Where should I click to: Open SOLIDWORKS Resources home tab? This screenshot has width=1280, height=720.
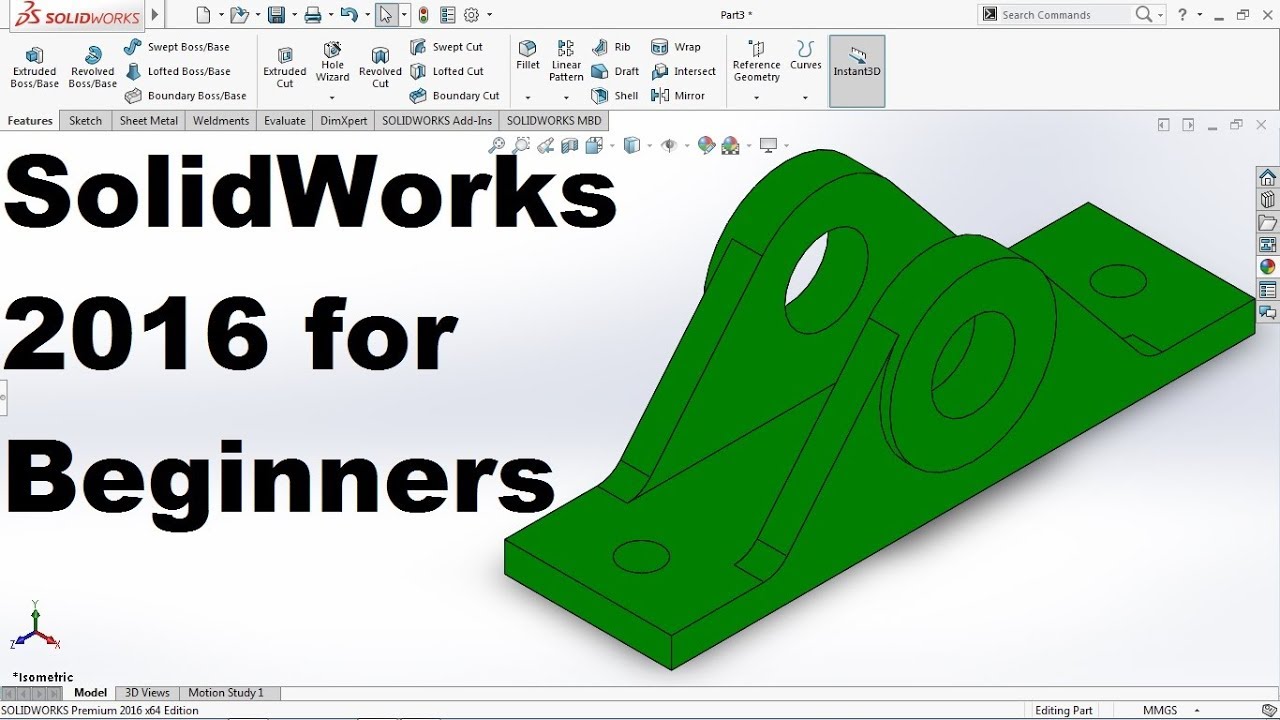pos(1267,177)
